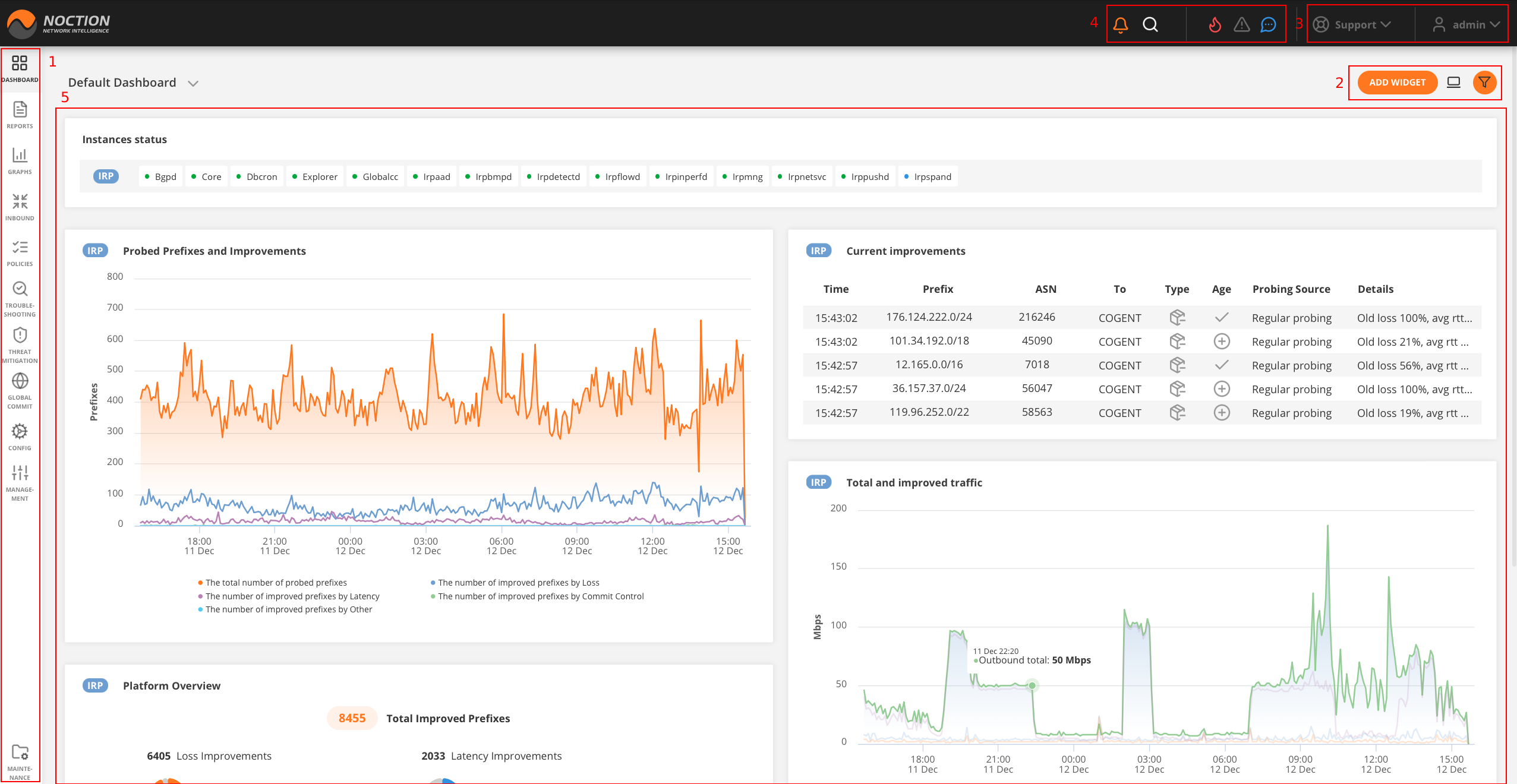Open the Support dropdown menu
The width and height of the screenshot is (1517, 784).
[x=1356, y=25]
